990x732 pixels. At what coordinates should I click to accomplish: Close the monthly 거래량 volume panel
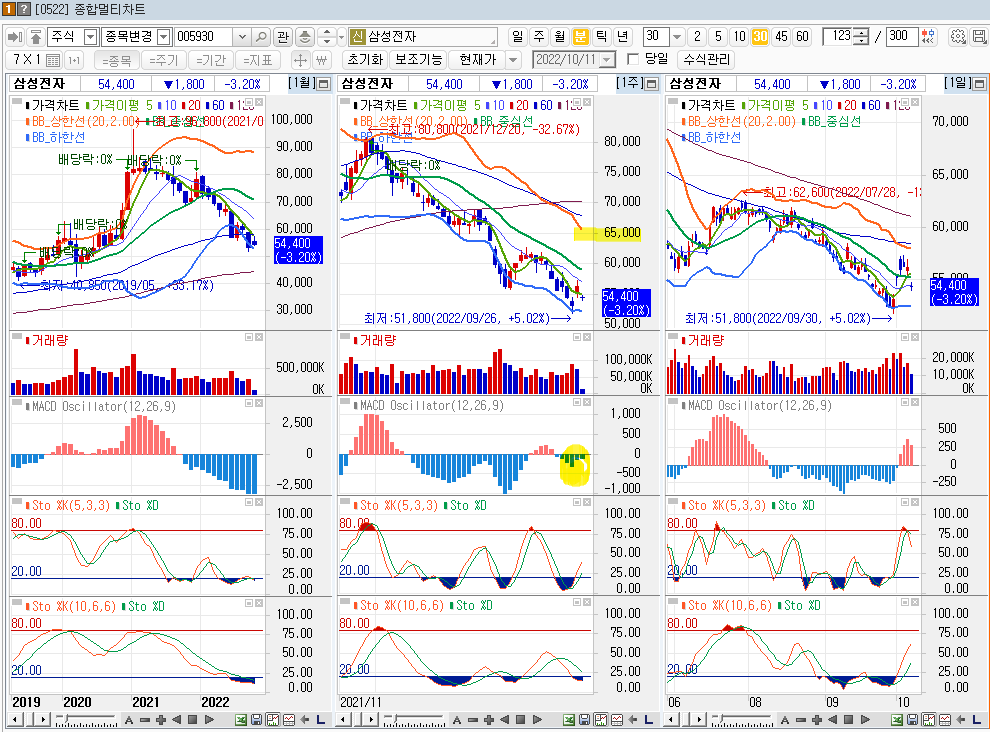tap(259, 337)
